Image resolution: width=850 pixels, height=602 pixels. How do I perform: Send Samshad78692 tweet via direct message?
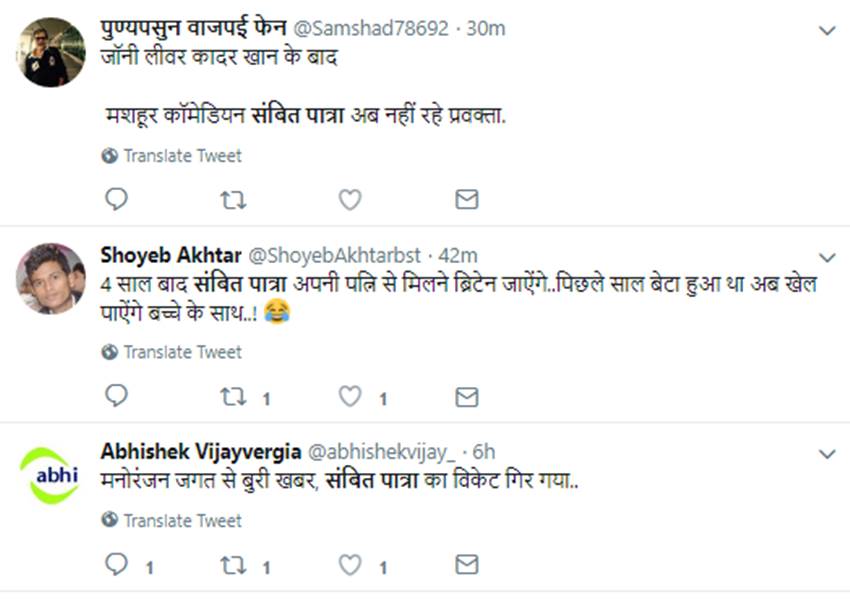pos(466,199)
